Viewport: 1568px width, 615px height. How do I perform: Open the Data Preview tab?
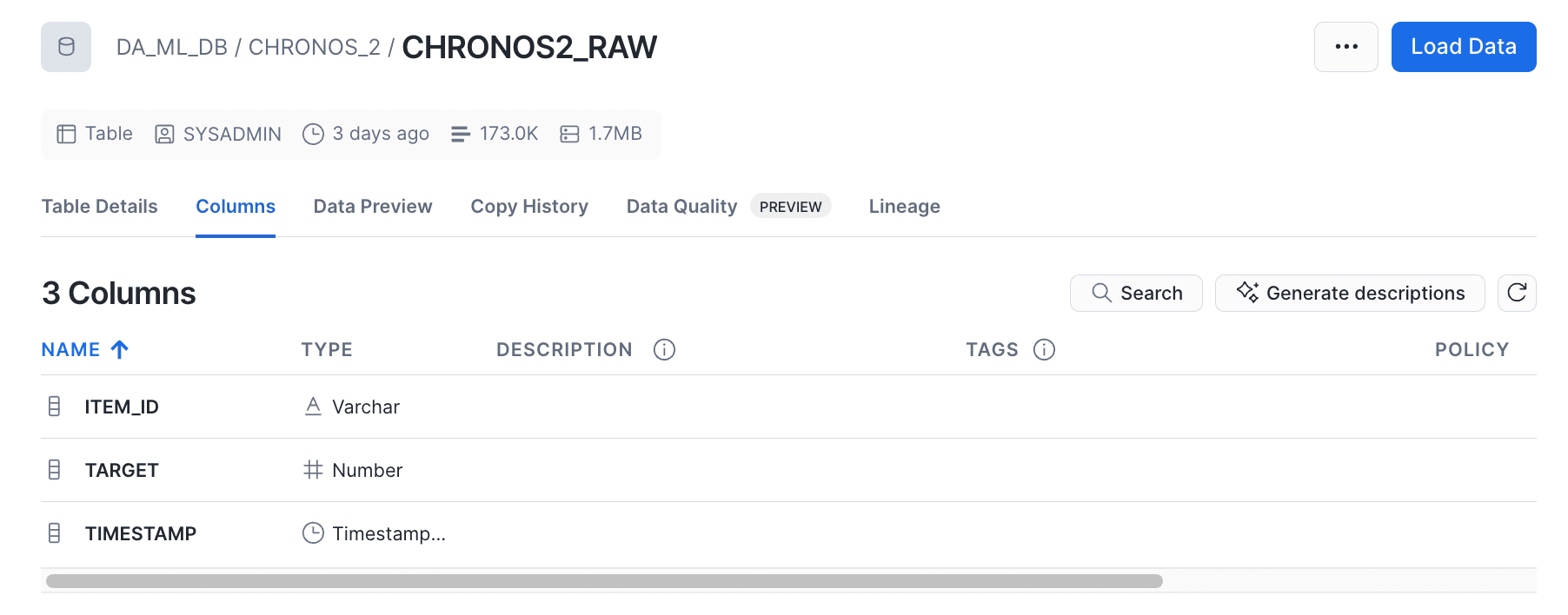click(373, 207)
